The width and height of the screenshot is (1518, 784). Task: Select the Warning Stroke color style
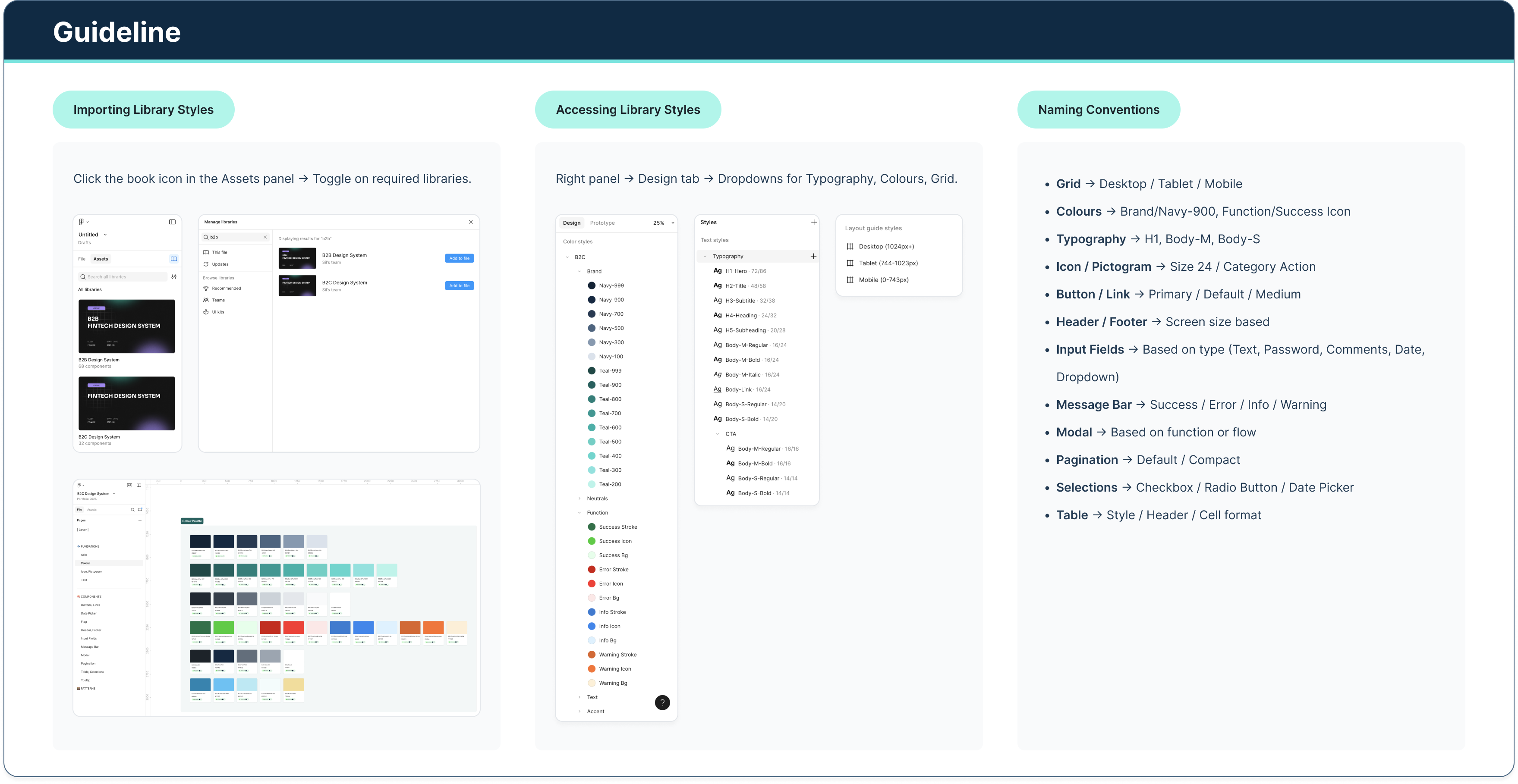612,655
